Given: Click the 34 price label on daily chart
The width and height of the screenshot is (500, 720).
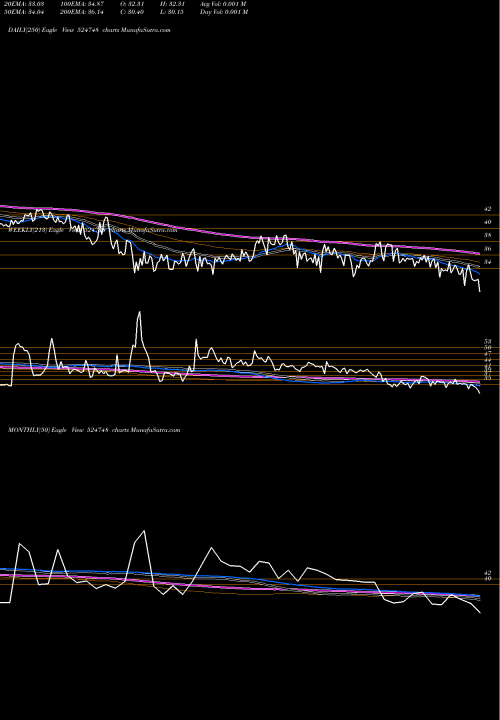Looking at the screenshot, I should 488,262.
